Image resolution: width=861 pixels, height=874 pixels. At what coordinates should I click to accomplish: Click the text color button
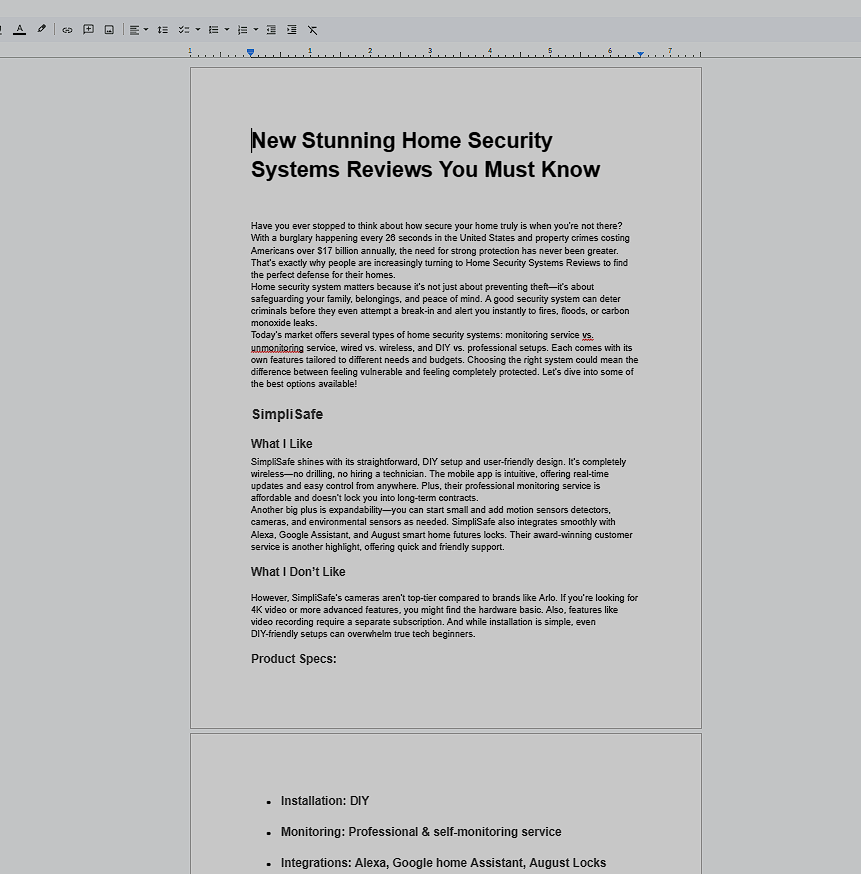point(19,30)
